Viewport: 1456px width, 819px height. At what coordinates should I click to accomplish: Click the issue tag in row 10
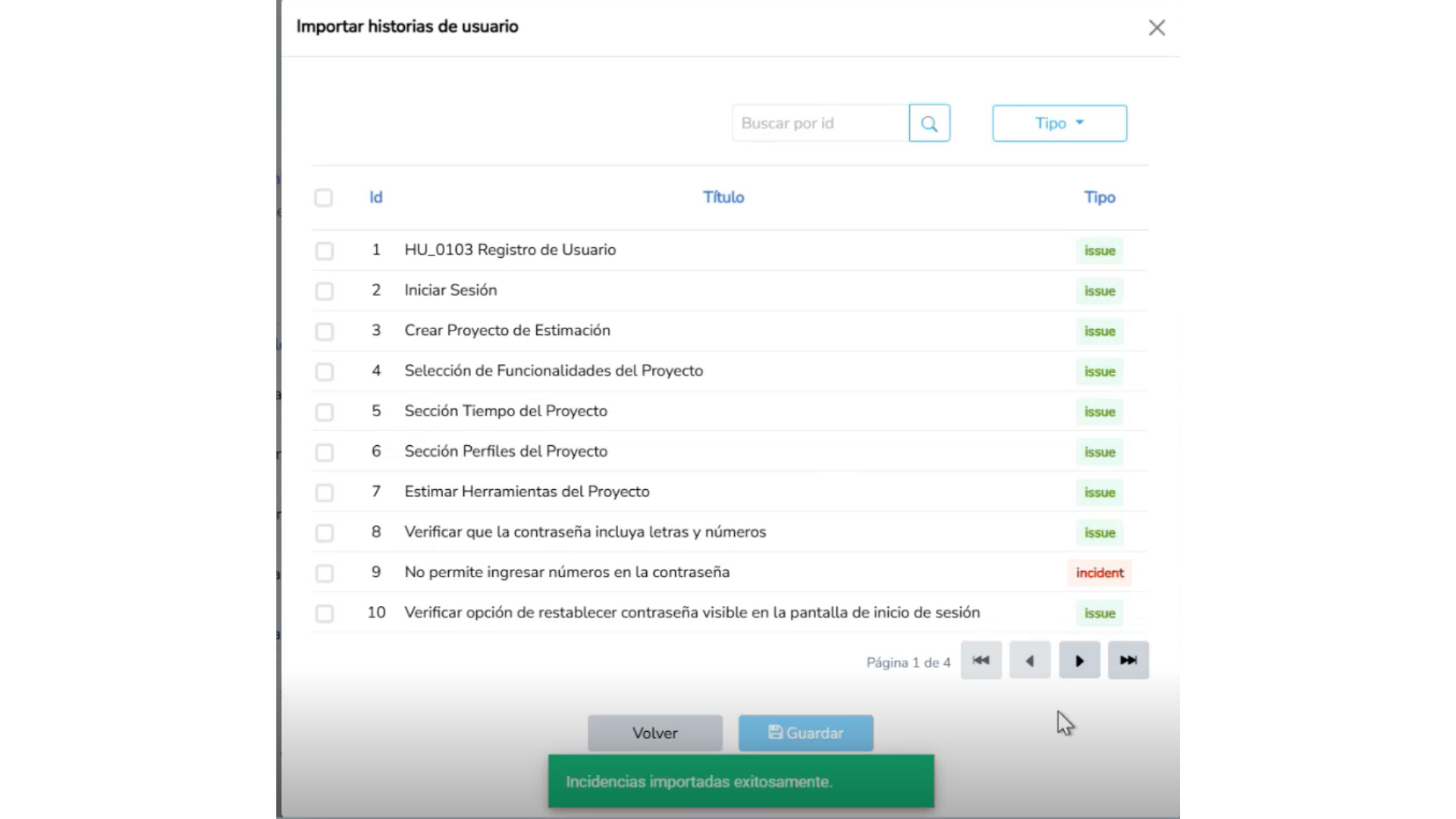[1100, 613]
